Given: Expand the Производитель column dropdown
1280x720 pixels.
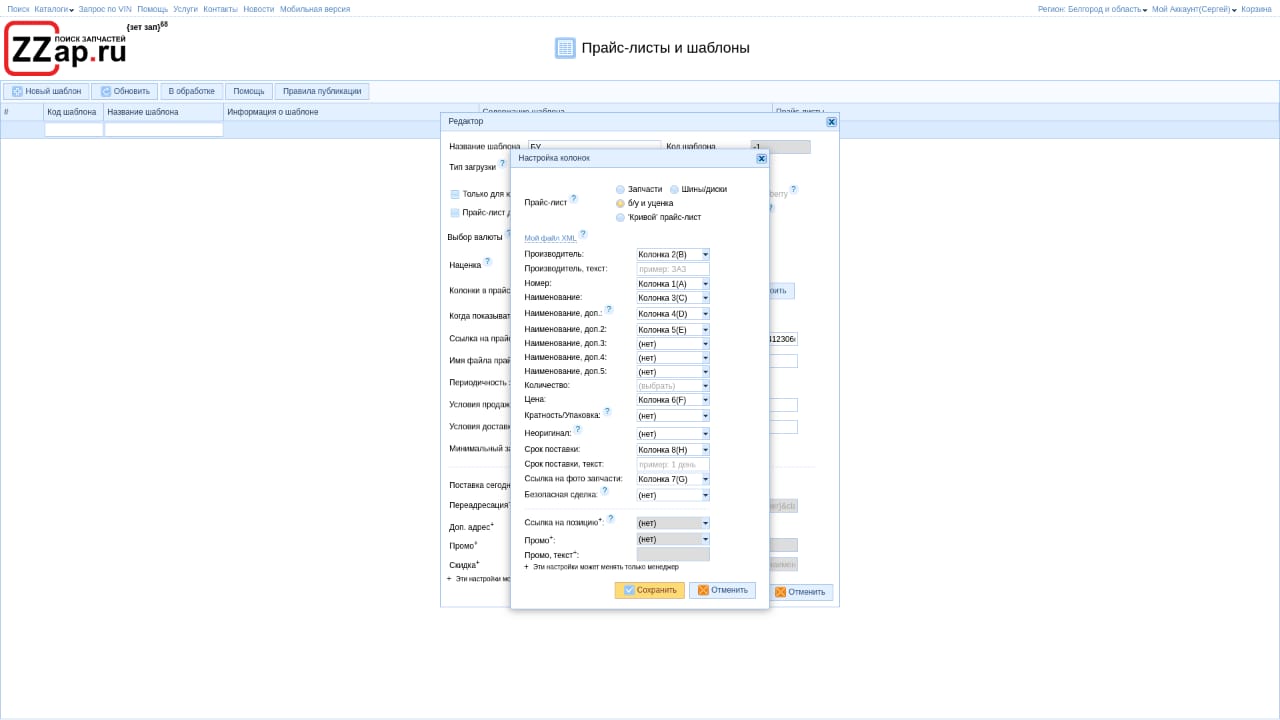Looking at the screenshot, I should [x=705, y=255].
